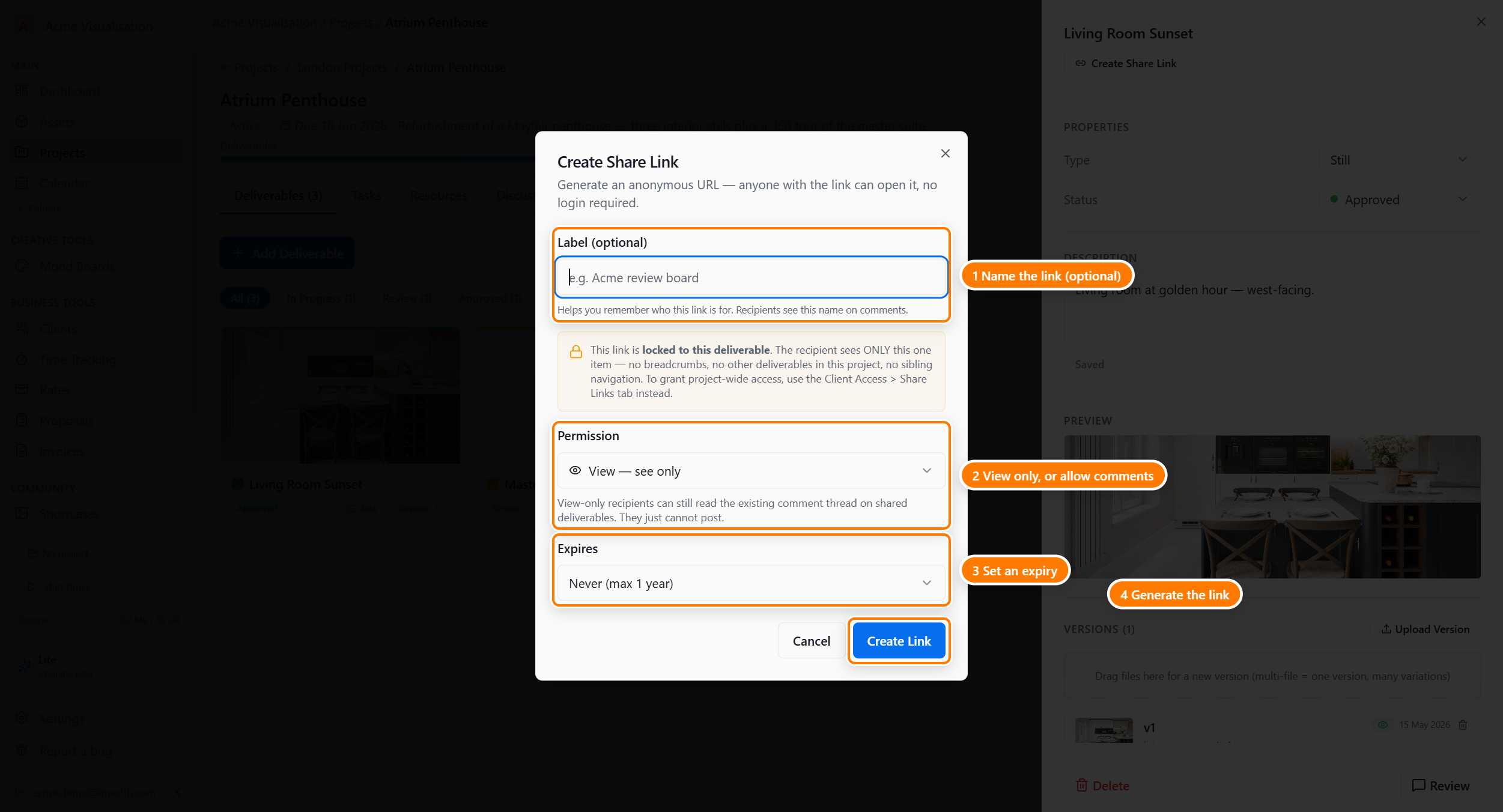Screen dimensions: 1503x812
Task: Click the Label (optional) text field
Action: coord(751,277)
